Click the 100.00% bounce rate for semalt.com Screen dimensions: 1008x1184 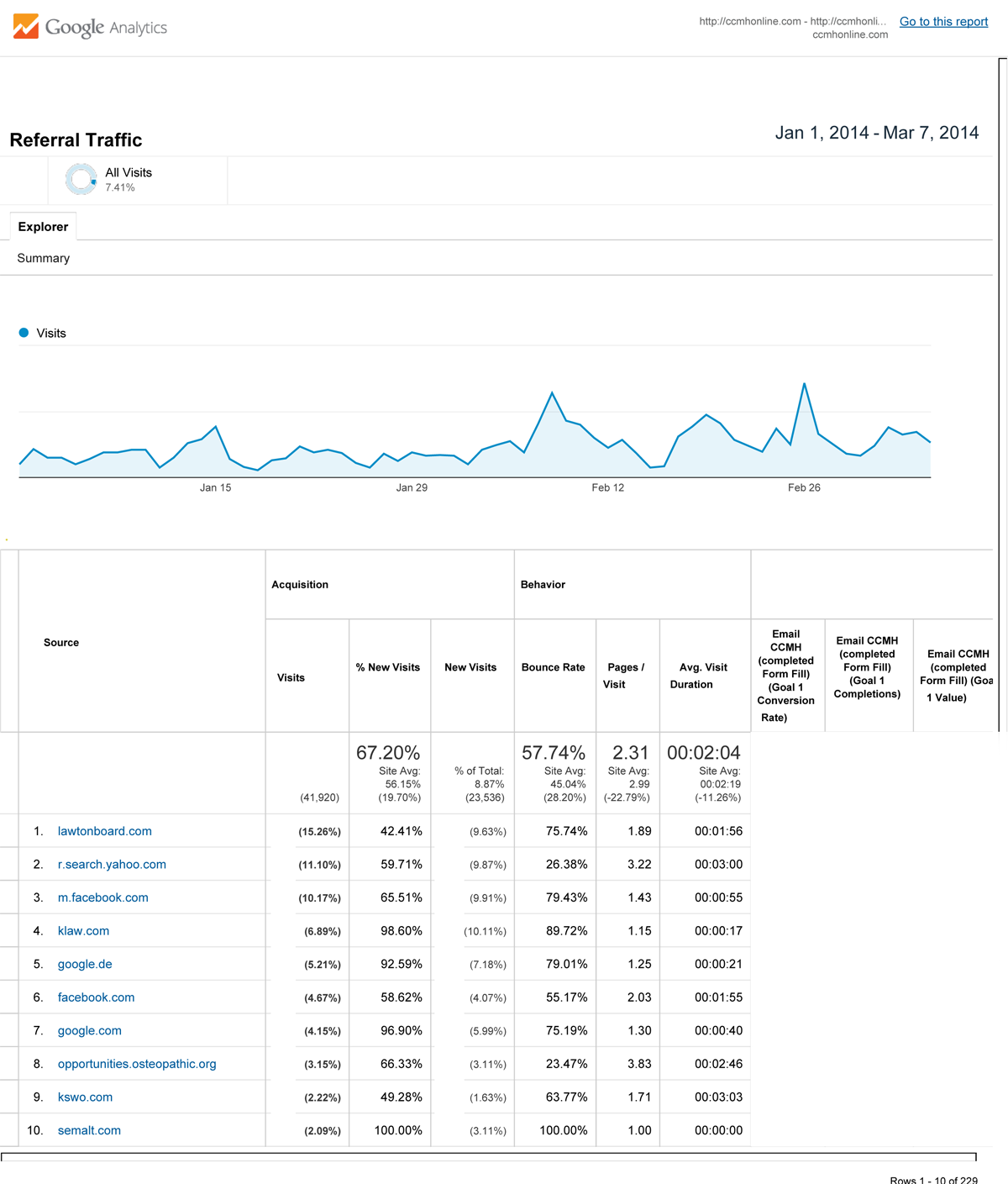pyautogui.click(x=563, y=1130)
